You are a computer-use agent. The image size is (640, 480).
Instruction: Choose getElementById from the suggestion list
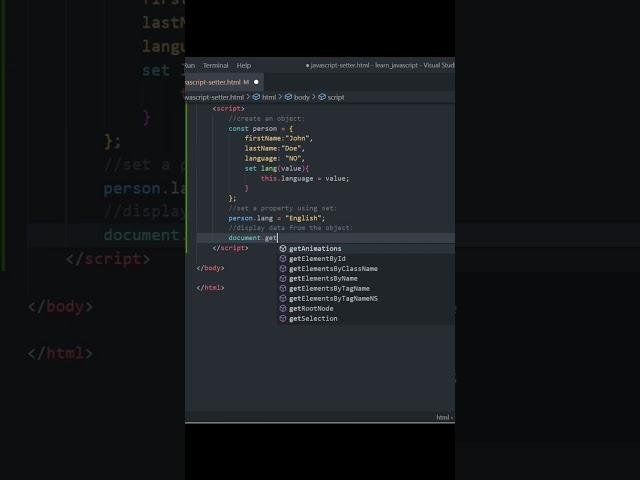(366, 259)
